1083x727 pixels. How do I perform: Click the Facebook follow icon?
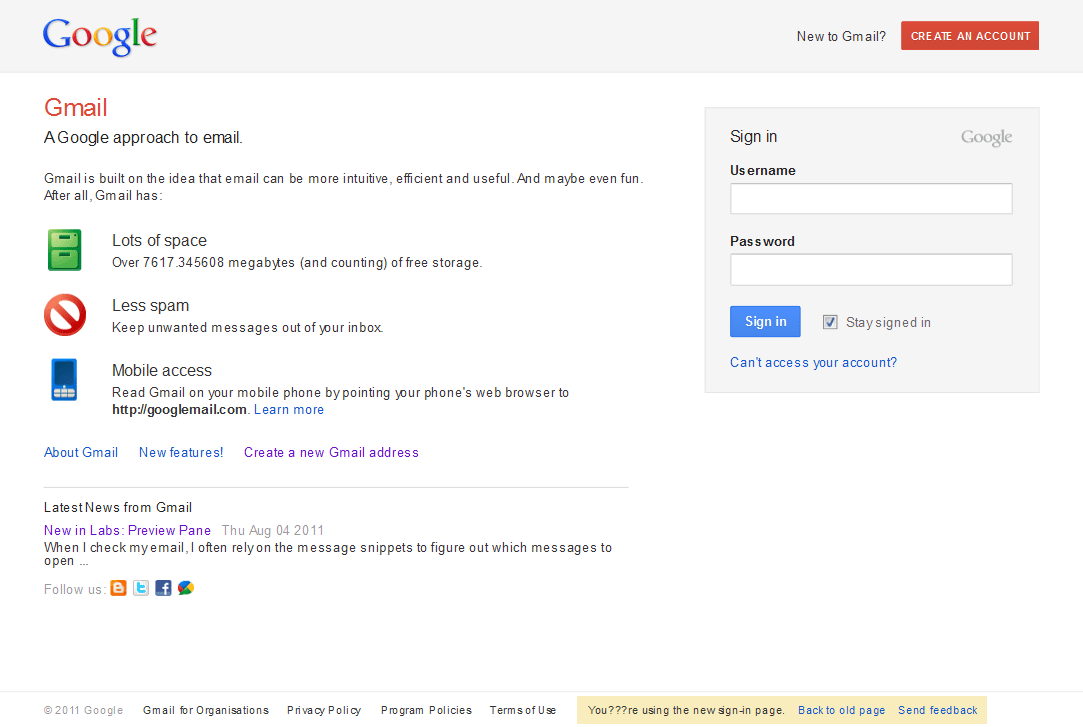pyautogui.click(x=163, y=588)
